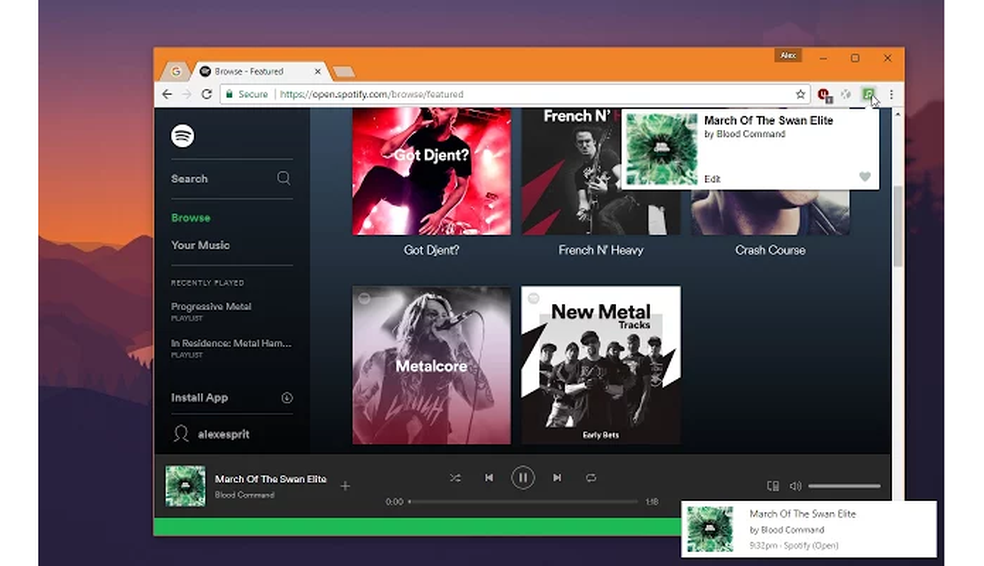Go back in browser
Image resolution: width=984 pixels, height=566 pixels.
(167, 94)
